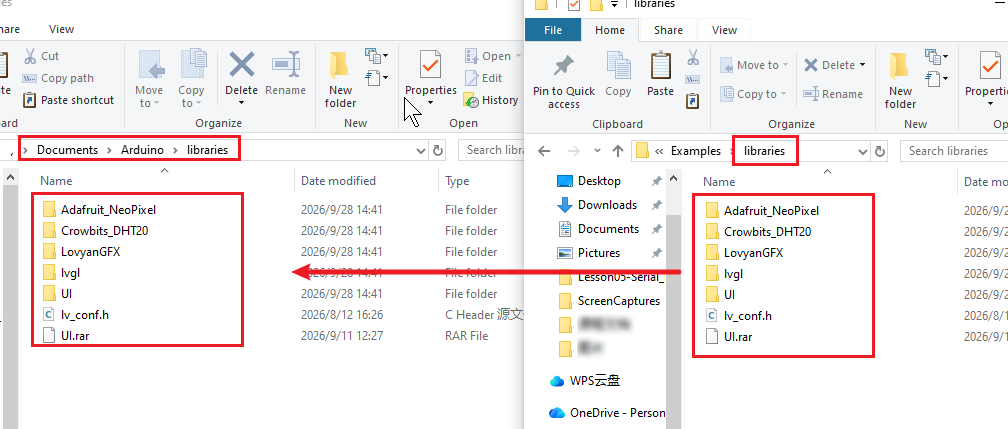Click Documents in the left window breadcrumb
Screen dimensions: 1008x429
click(68, 150)
